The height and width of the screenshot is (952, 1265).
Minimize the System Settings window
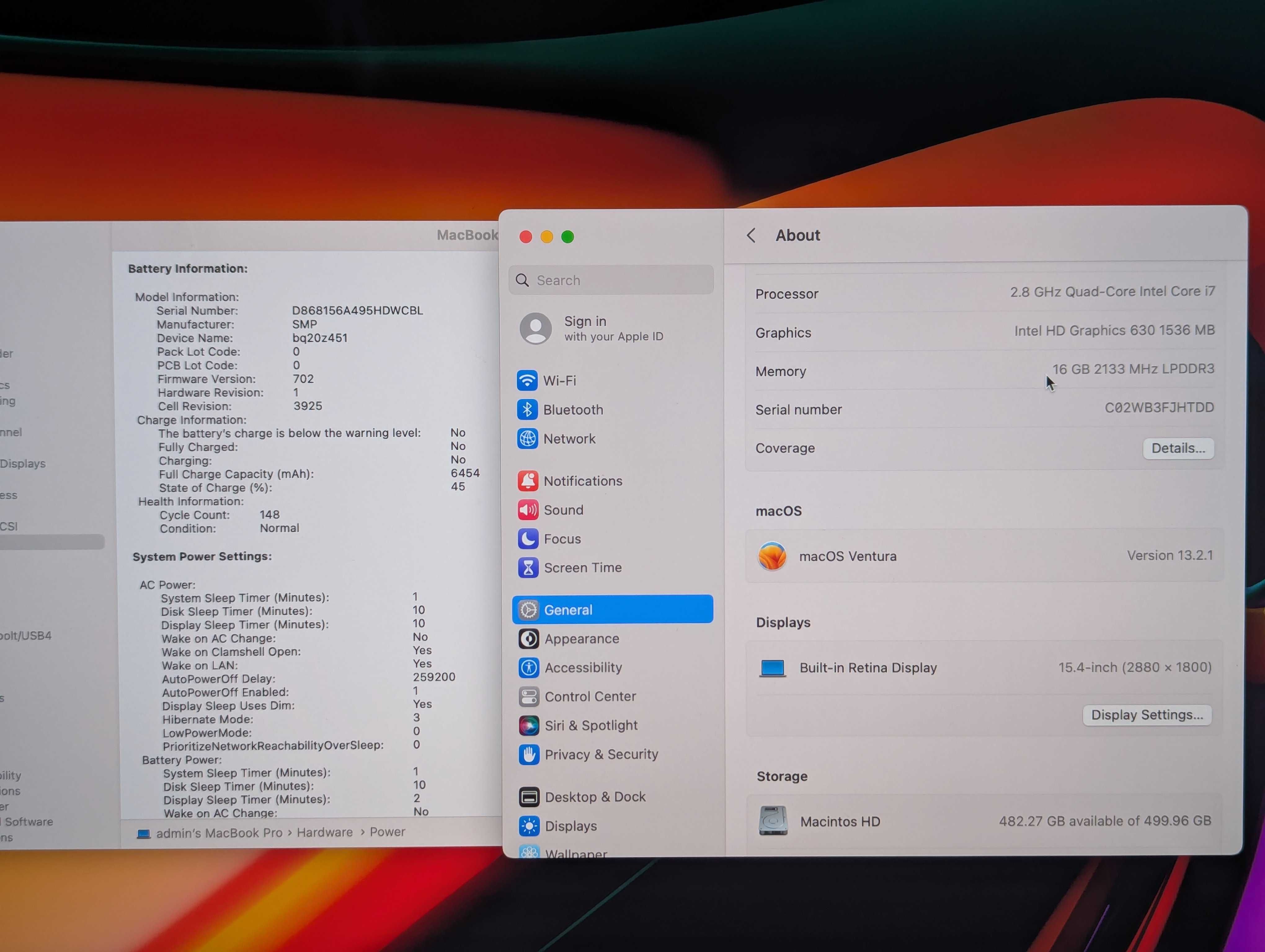pos(547,236)
